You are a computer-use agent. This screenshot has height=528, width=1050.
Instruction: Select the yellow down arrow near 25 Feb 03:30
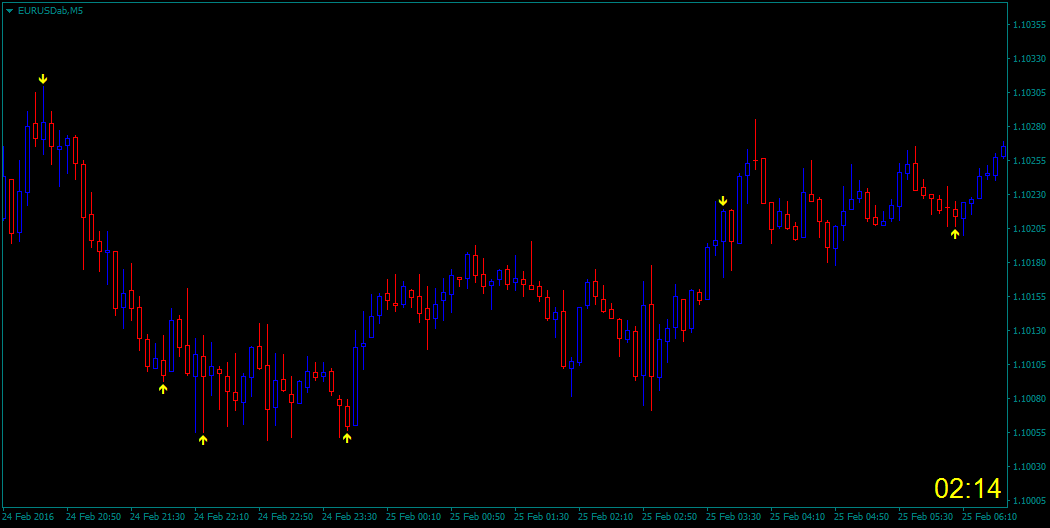(723, 201)
